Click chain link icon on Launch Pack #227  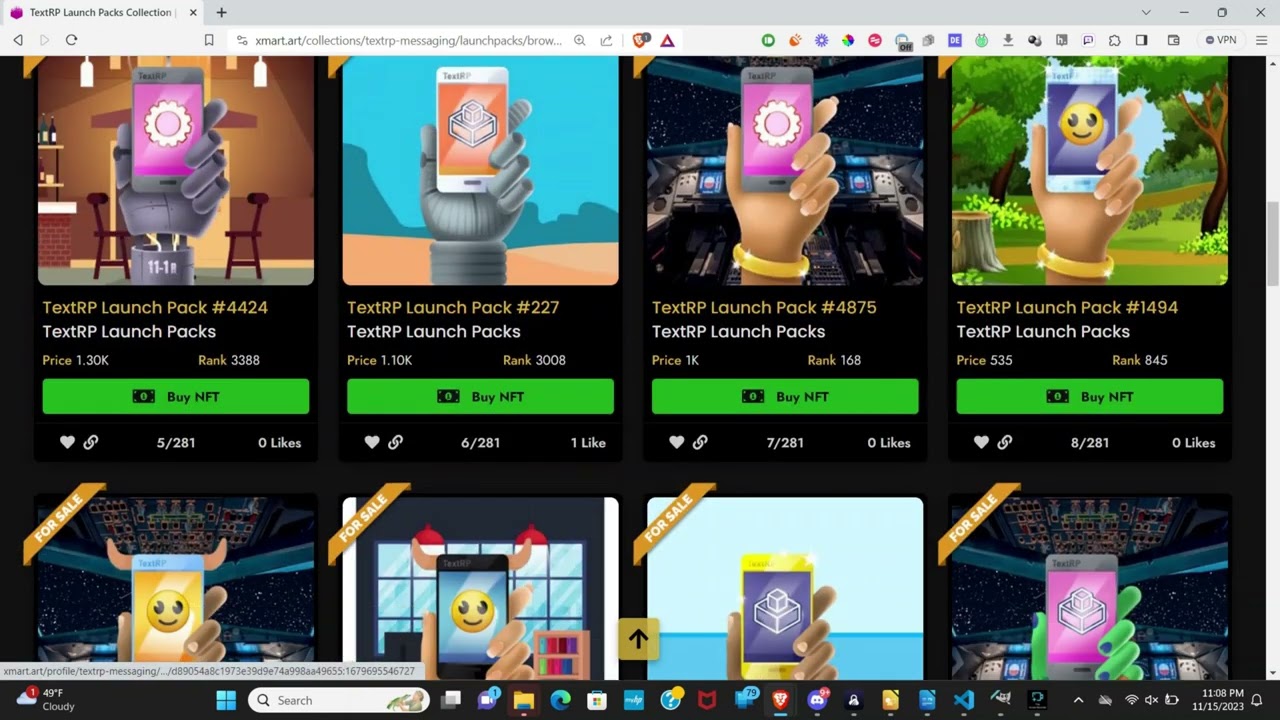(396, 442)
